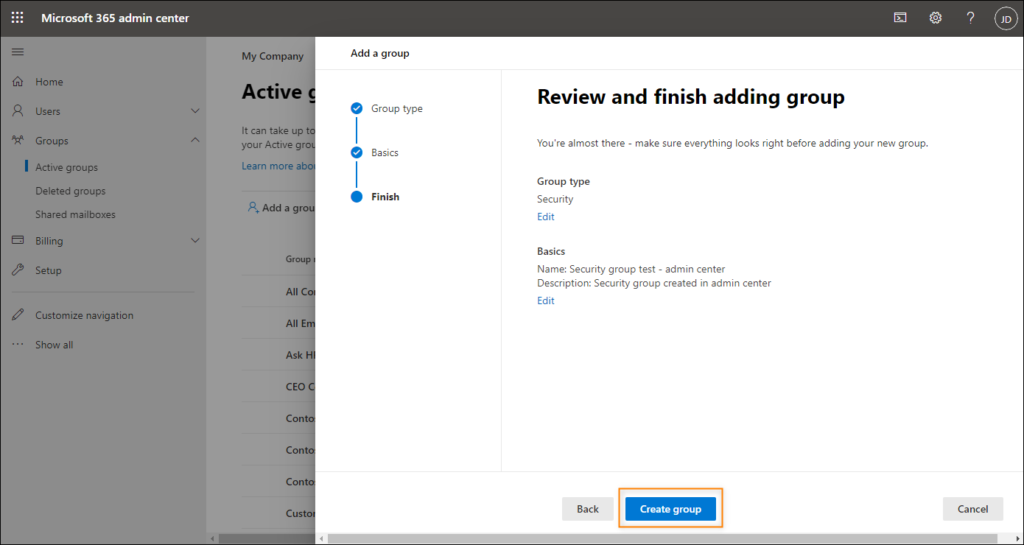The height and width of the screenshot is (545, 1024).
Task: Click the Cancel button
Action: [973, 509]
